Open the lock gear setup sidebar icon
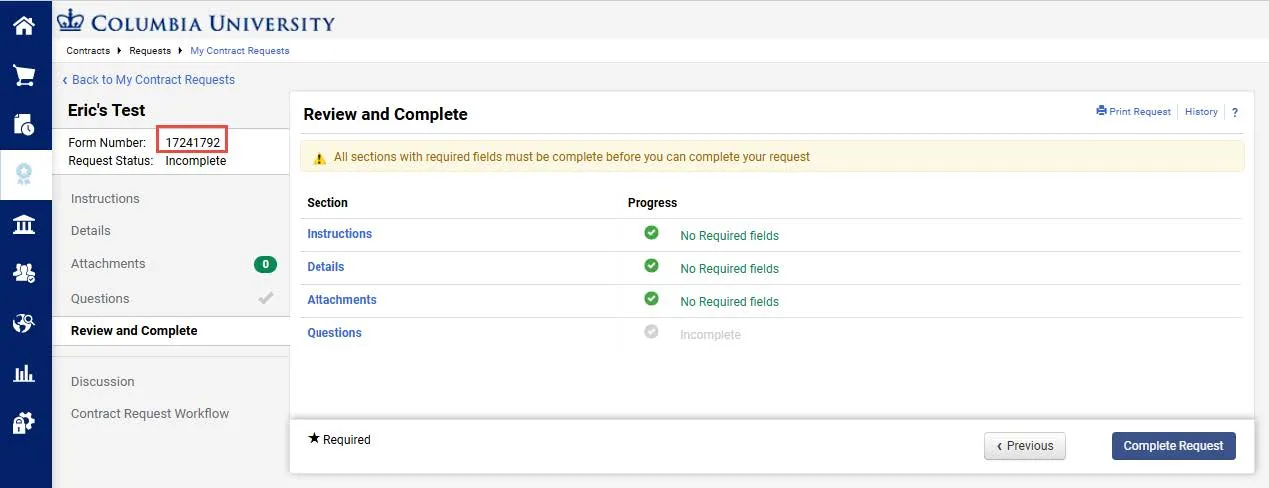 24,423
